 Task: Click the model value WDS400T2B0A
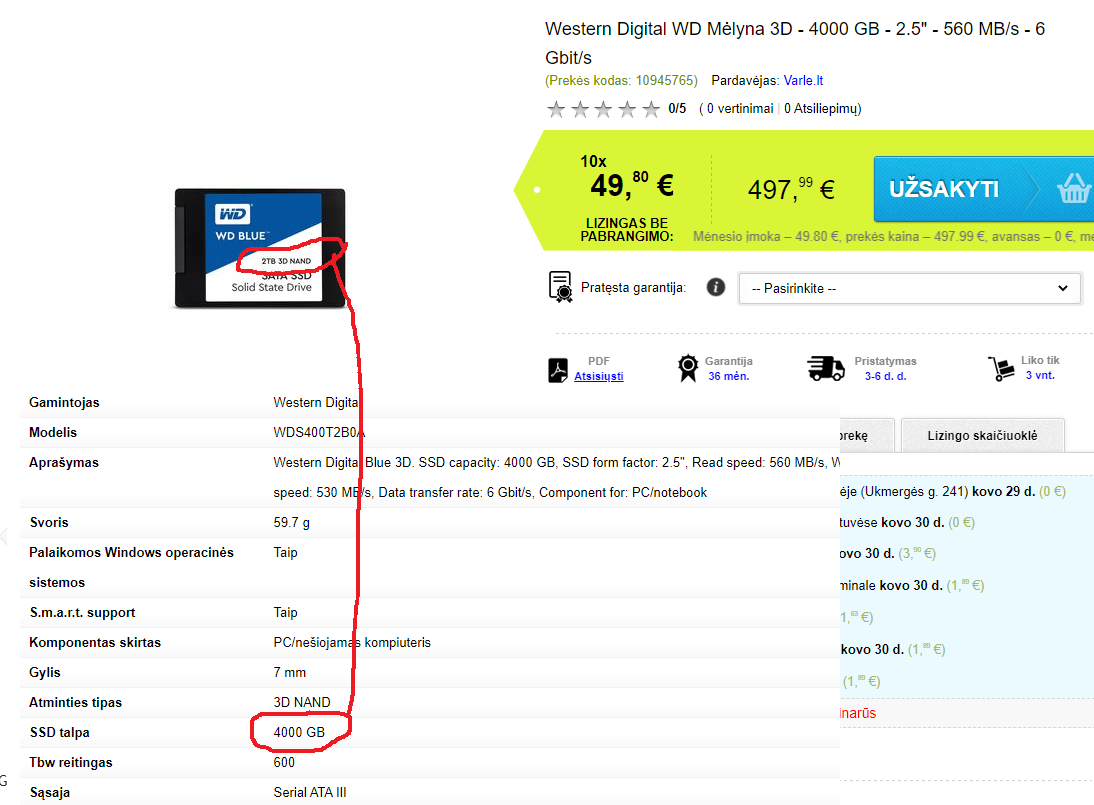point(319,432)
